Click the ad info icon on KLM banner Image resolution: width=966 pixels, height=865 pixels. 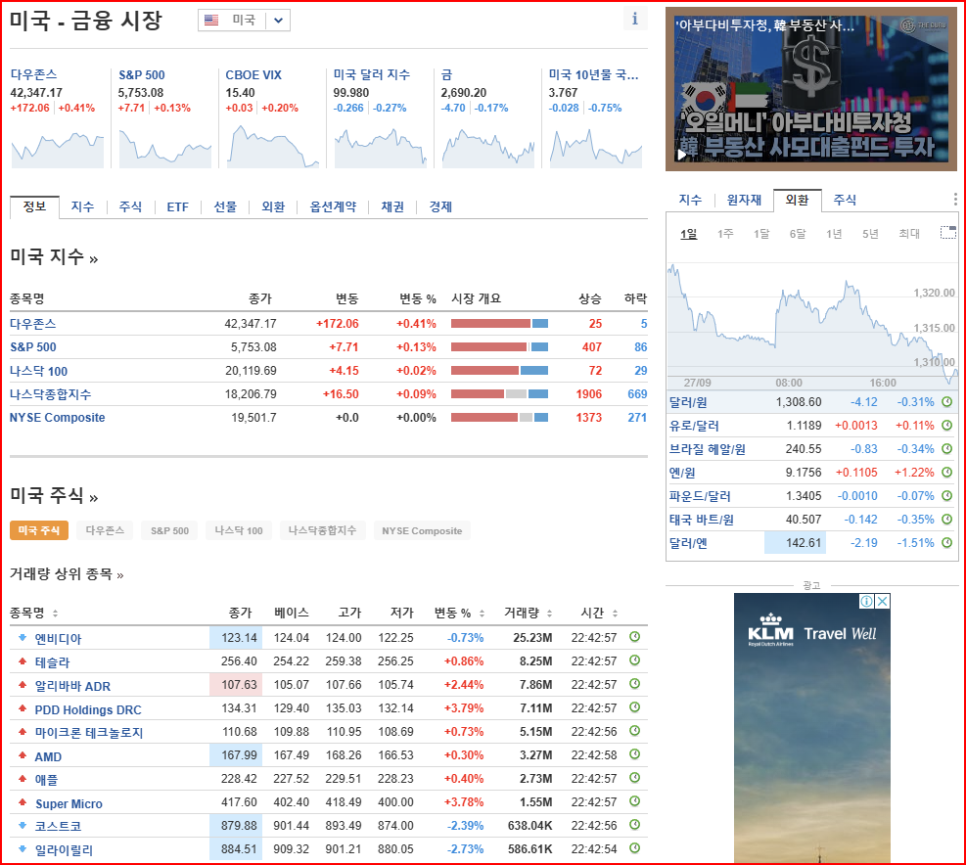pos(867,601)
